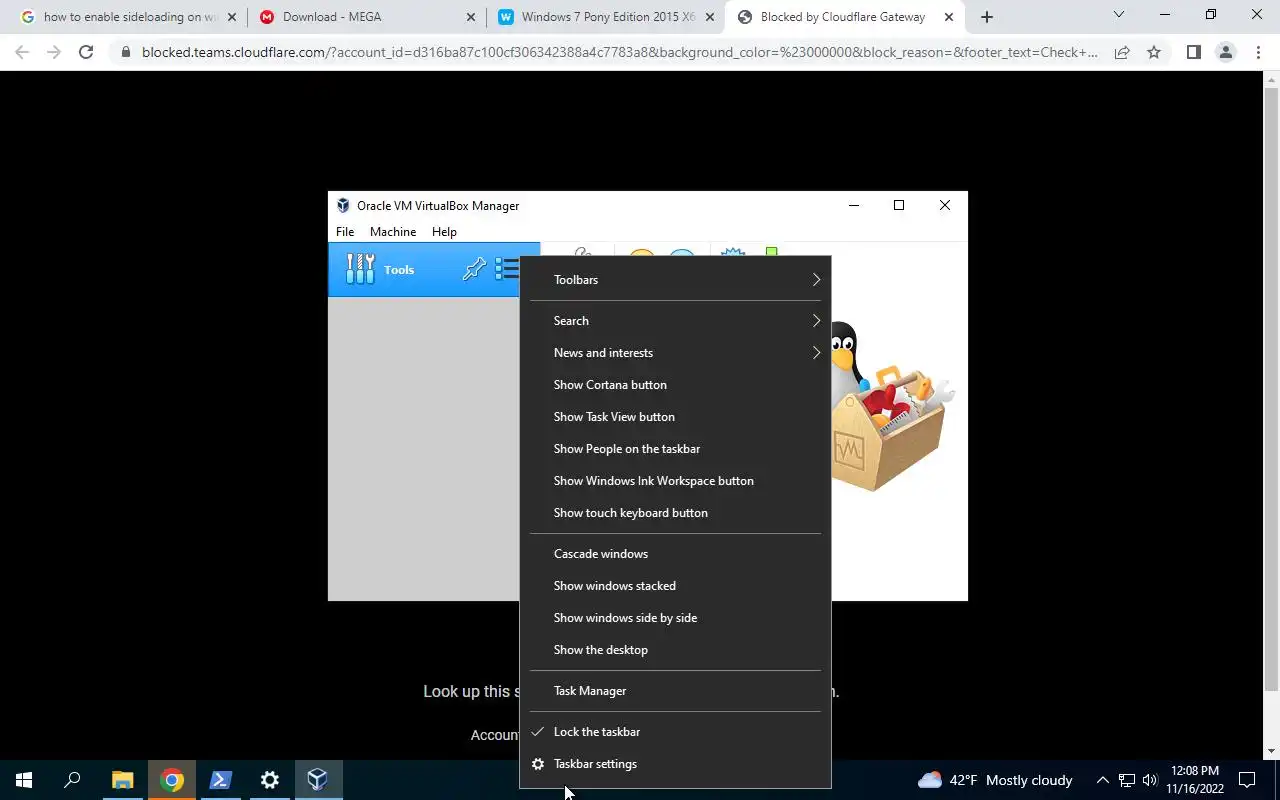Toggle Show Cortana button
1280x800 pixels.
pyautogui.click(x=675, y=385)
